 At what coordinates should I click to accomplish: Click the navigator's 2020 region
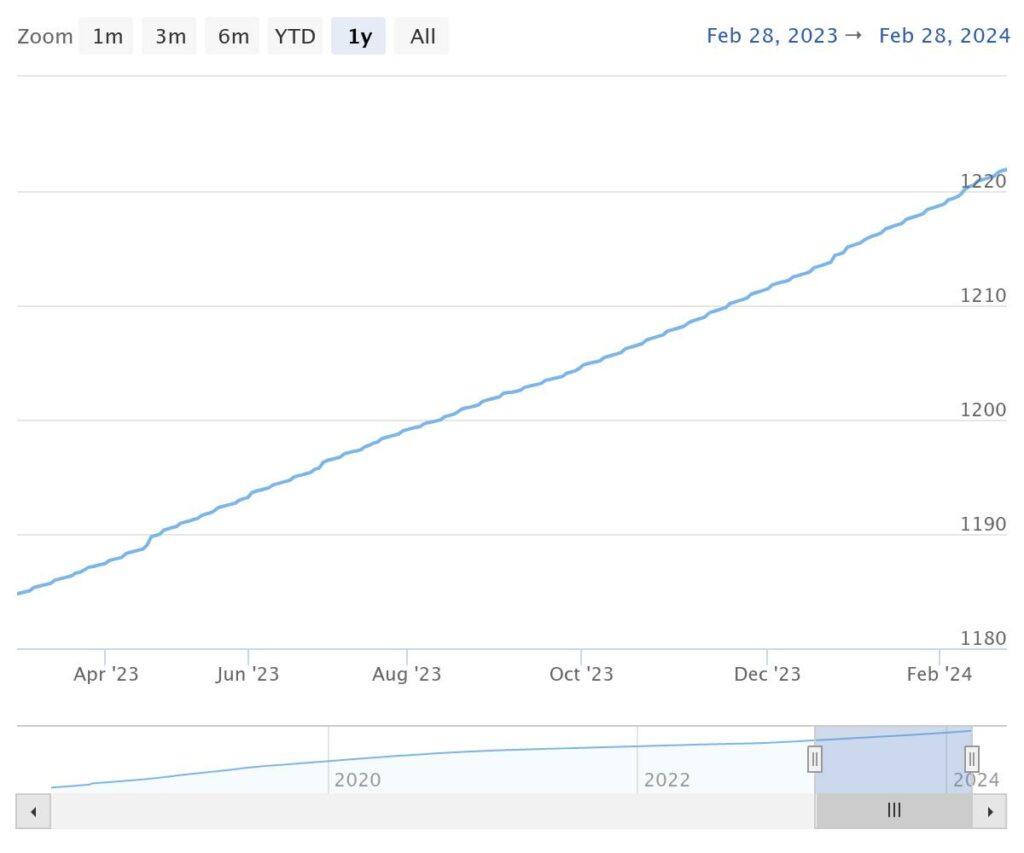pos(357,779)
